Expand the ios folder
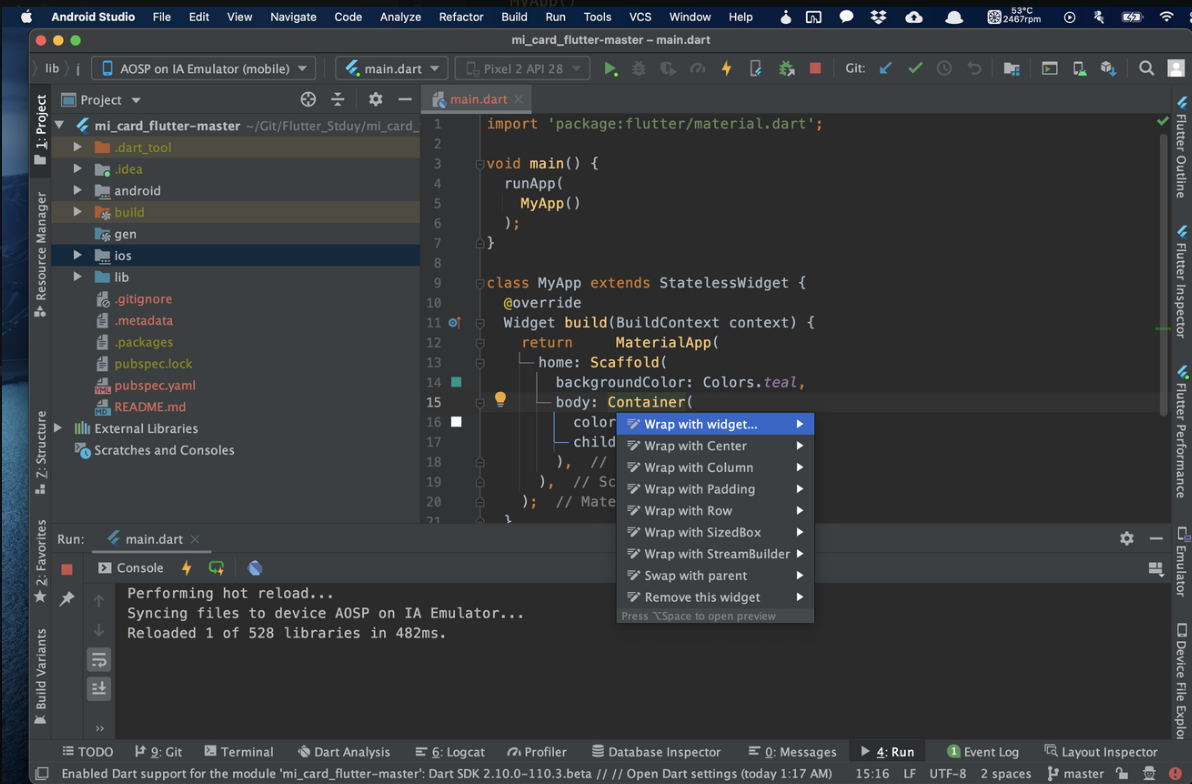The image size is (1192, 784). click(78, 256)
